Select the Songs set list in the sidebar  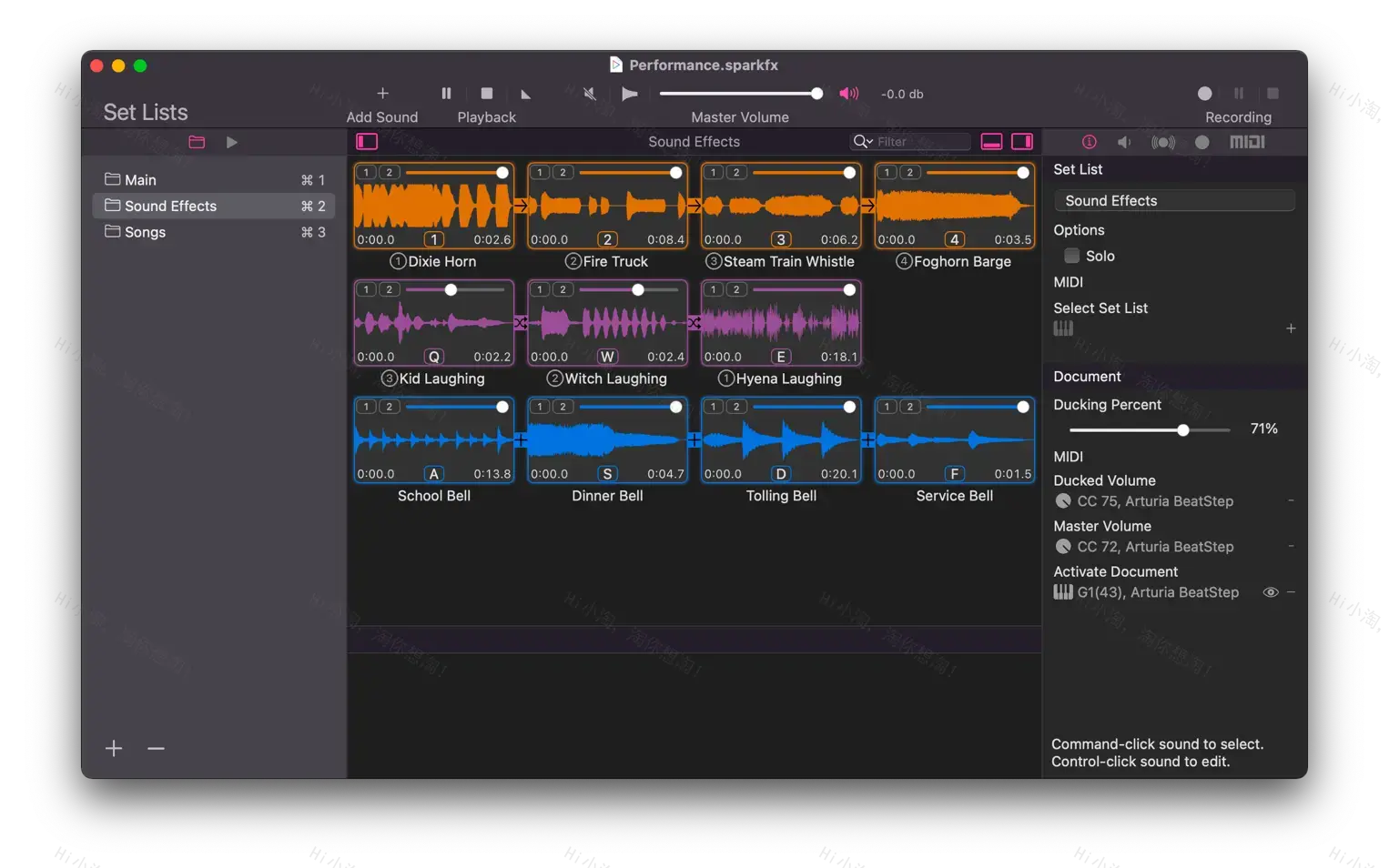(x=145, y=232)
